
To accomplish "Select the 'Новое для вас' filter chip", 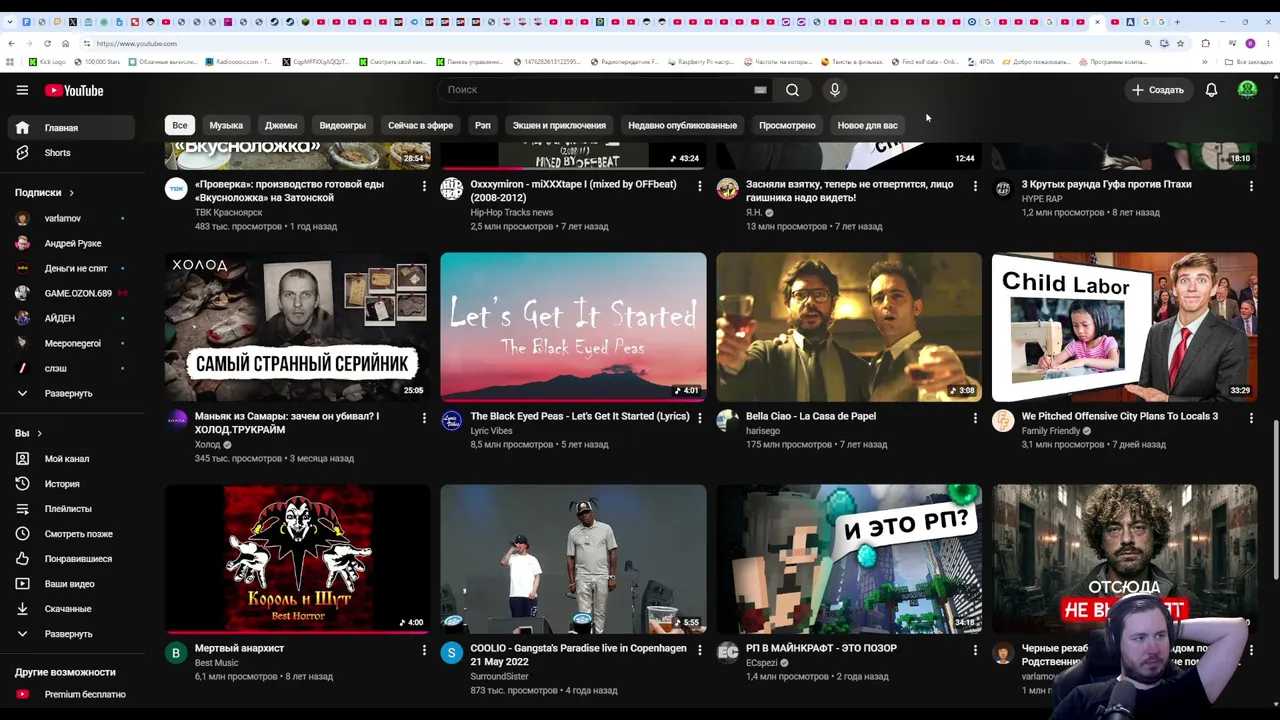I will pos(867,126).
